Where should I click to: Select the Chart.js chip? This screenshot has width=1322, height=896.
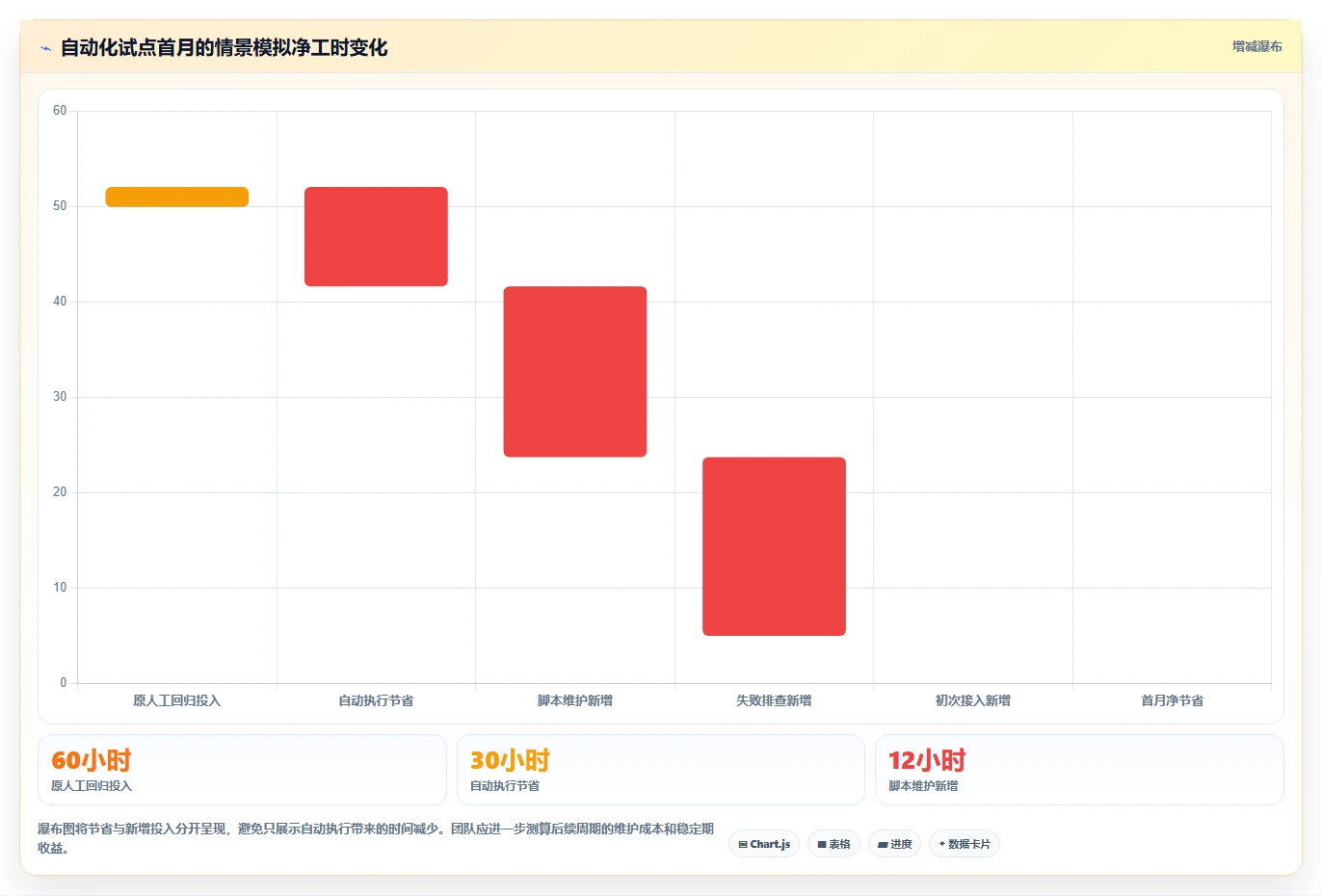[764, 844]
